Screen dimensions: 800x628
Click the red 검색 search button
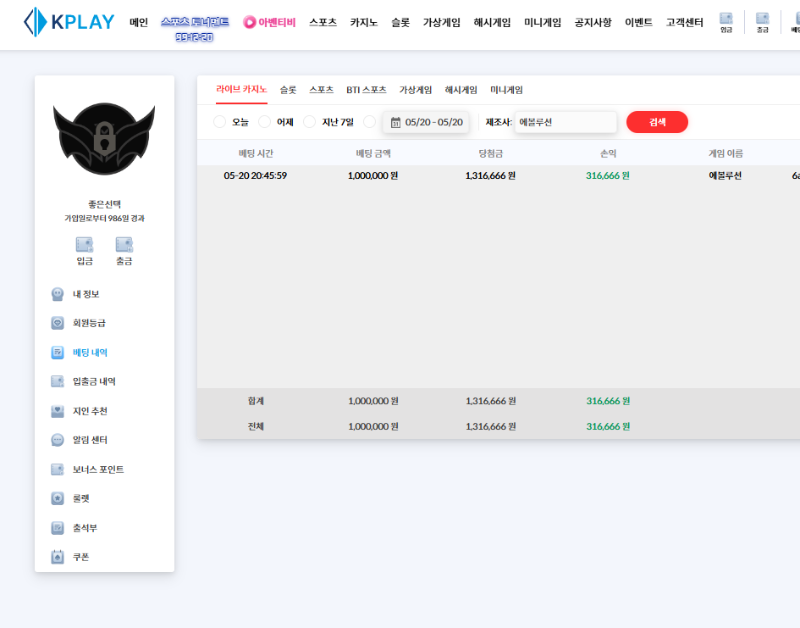[657, 122]
